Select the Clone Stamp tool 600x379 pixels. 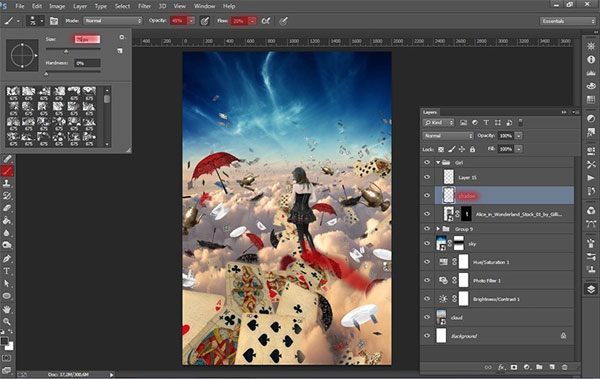point(7,183)
